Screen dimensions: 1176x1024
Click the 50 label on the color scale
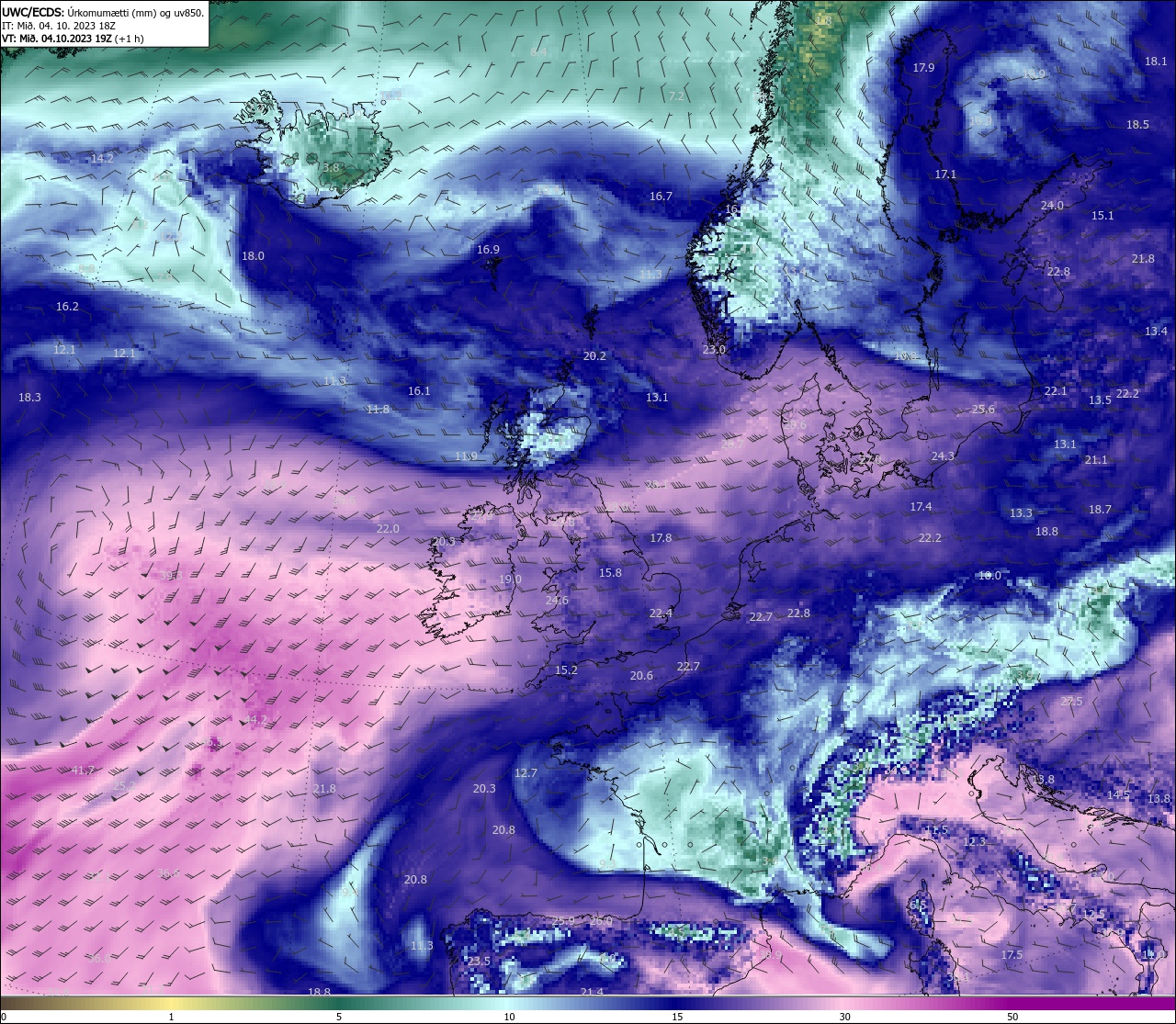[x=1012, y=1017]
